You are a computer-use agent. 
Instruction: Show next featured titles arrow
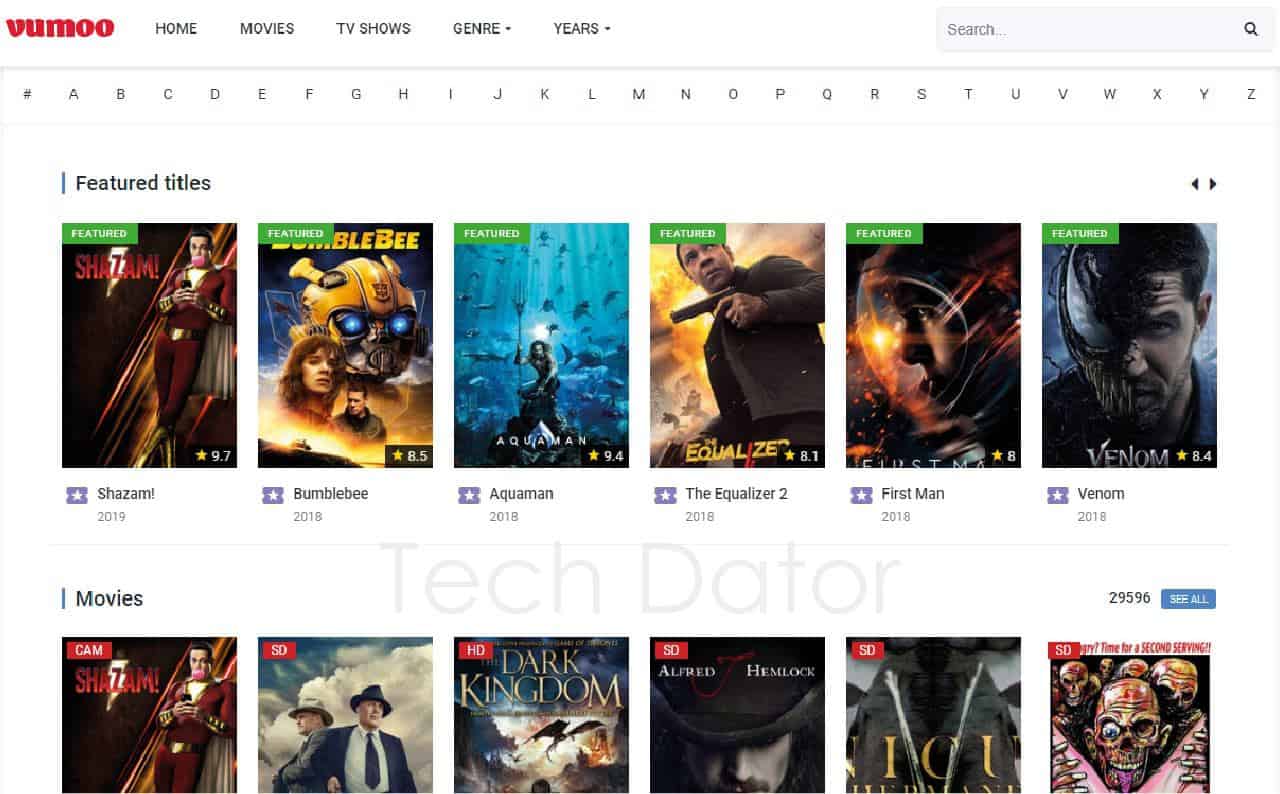(x=1213, y=184)
